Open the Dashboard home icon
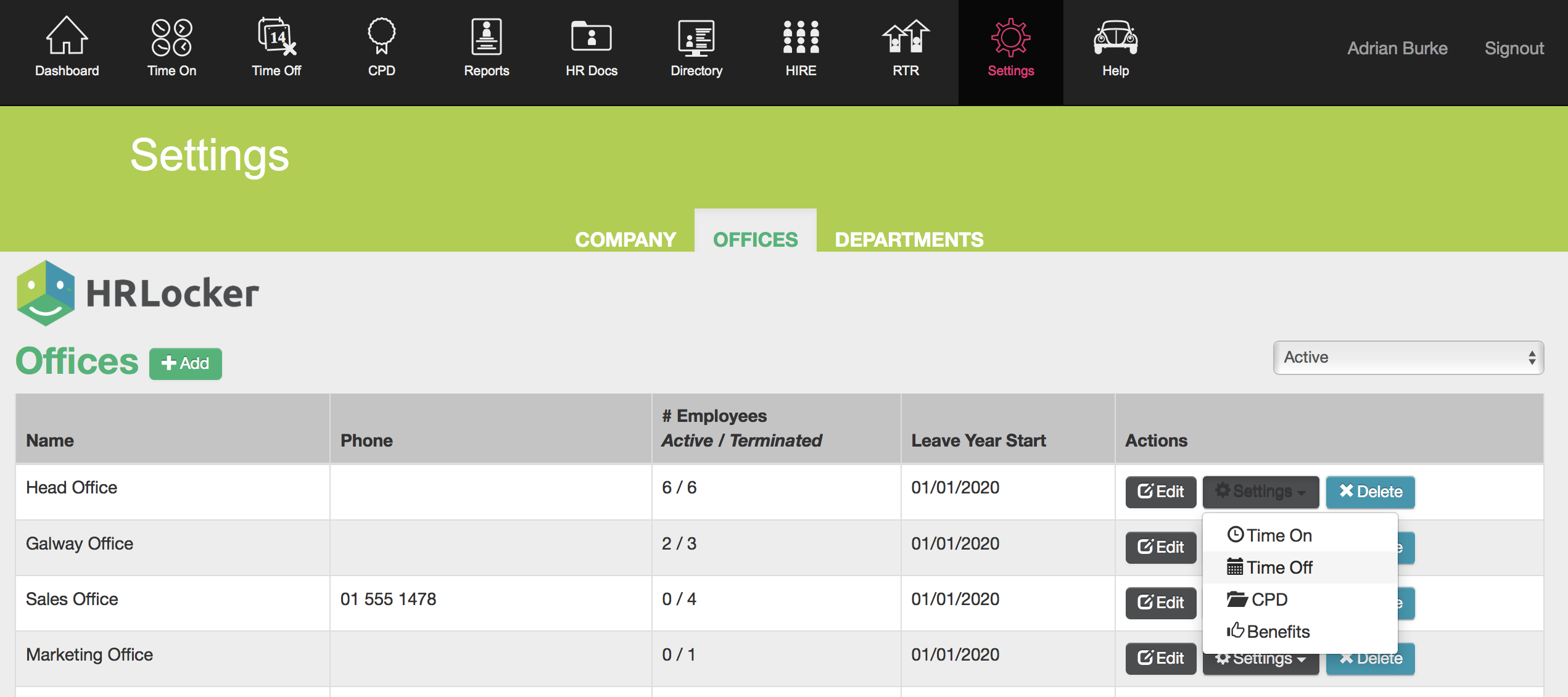This screenshot has width=1568, height=697. pos(67,37)
